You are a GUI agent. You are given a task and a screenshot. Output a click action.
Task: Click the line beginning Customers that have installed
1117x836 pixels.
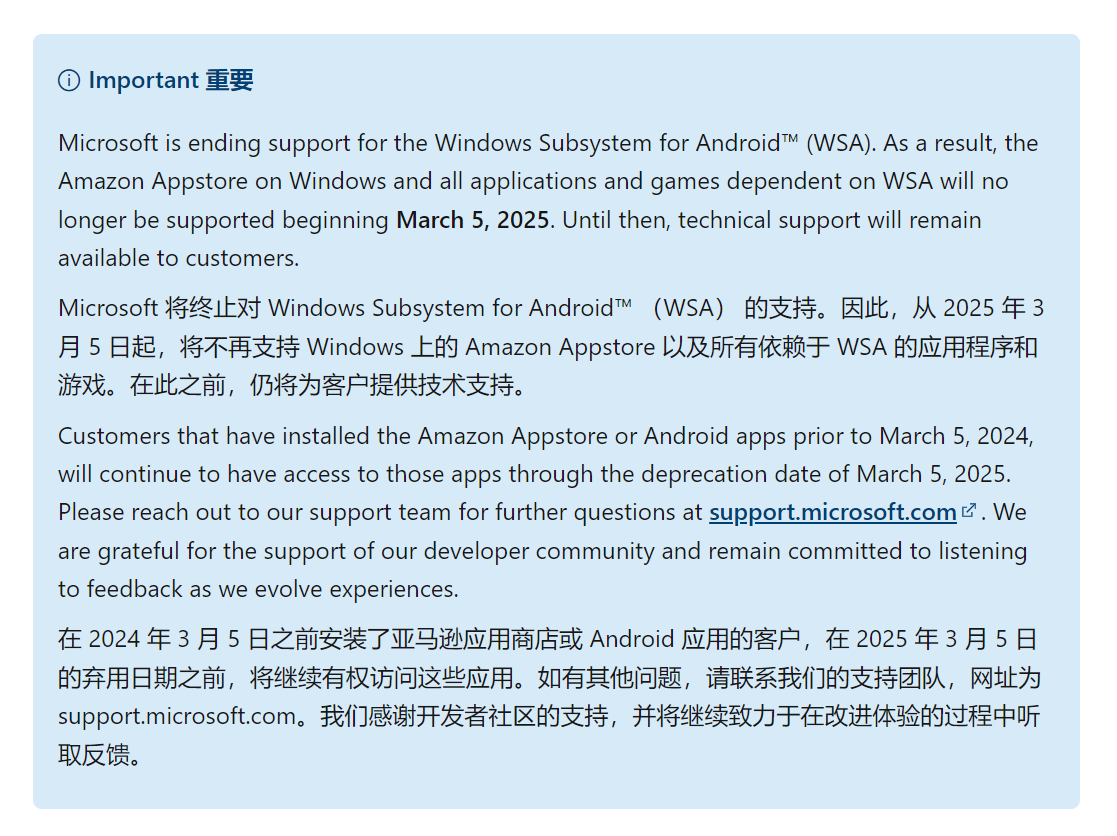click(546, 436)
